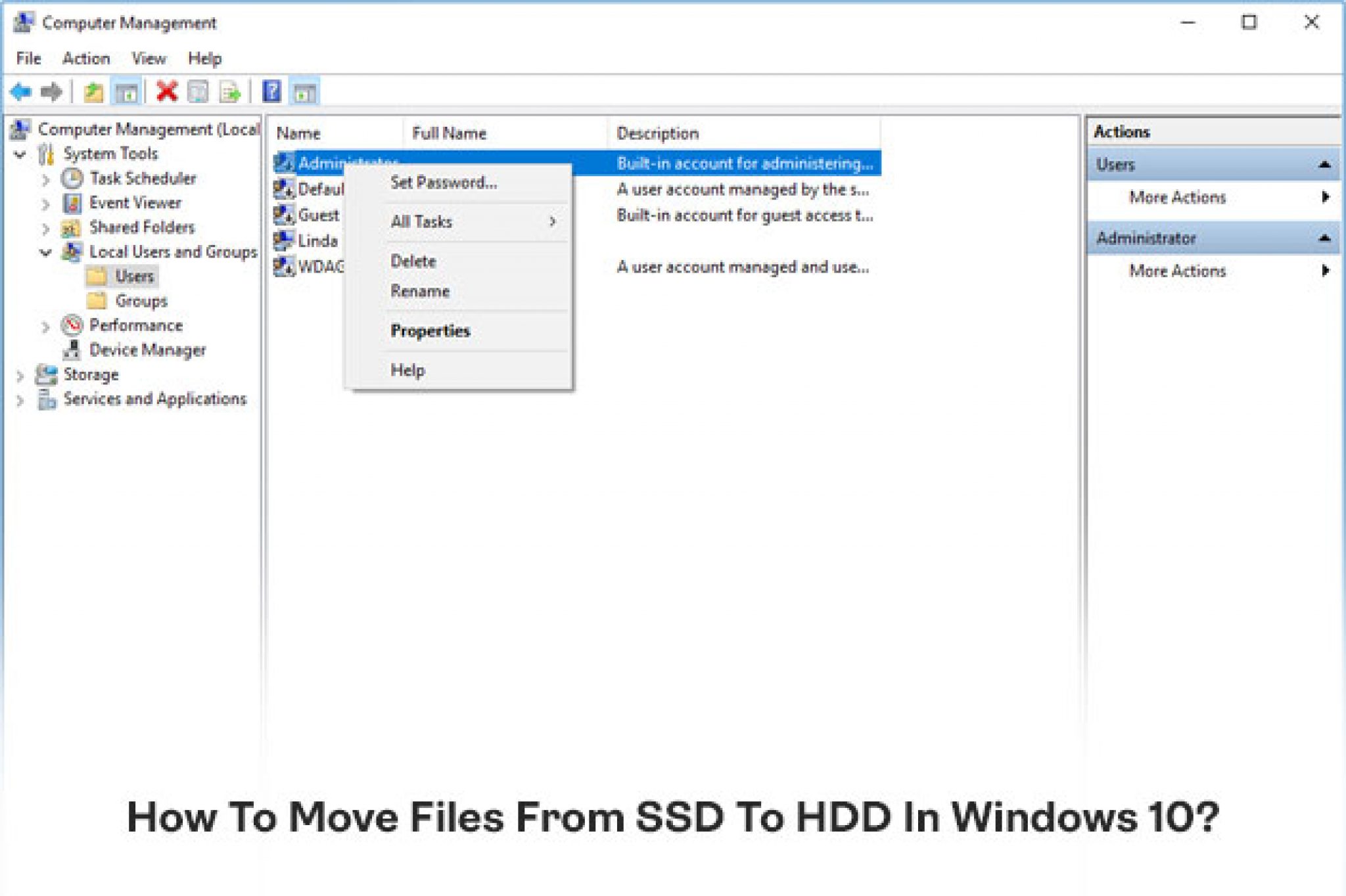Click the Performance gauge icon
Image resolution: width=1346 pixels, height=896 pixels.
pyautogui.click(x=72, y=325)
